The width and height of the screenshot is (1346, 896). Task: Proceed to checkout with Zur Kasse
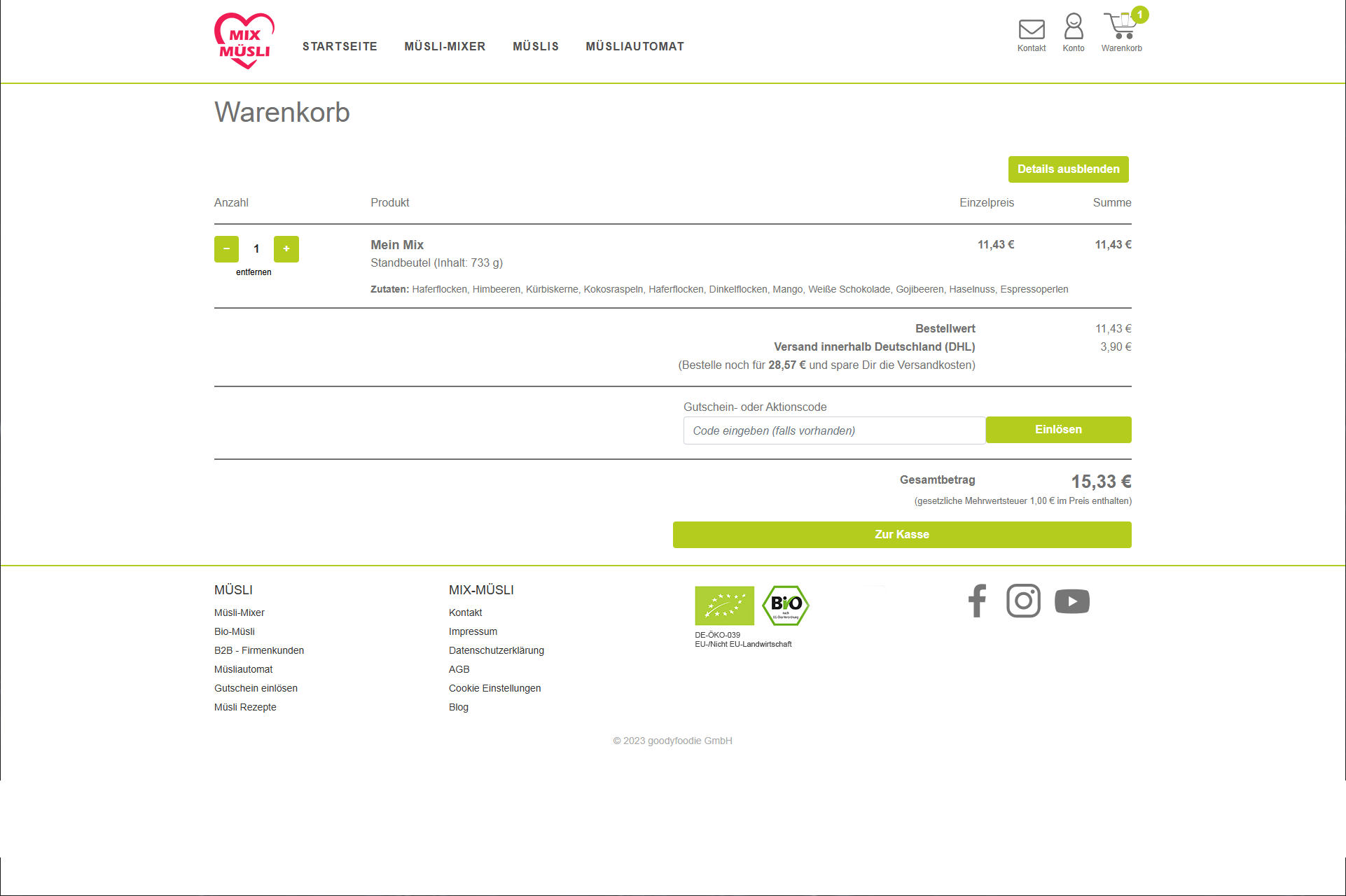coord(901,534)
